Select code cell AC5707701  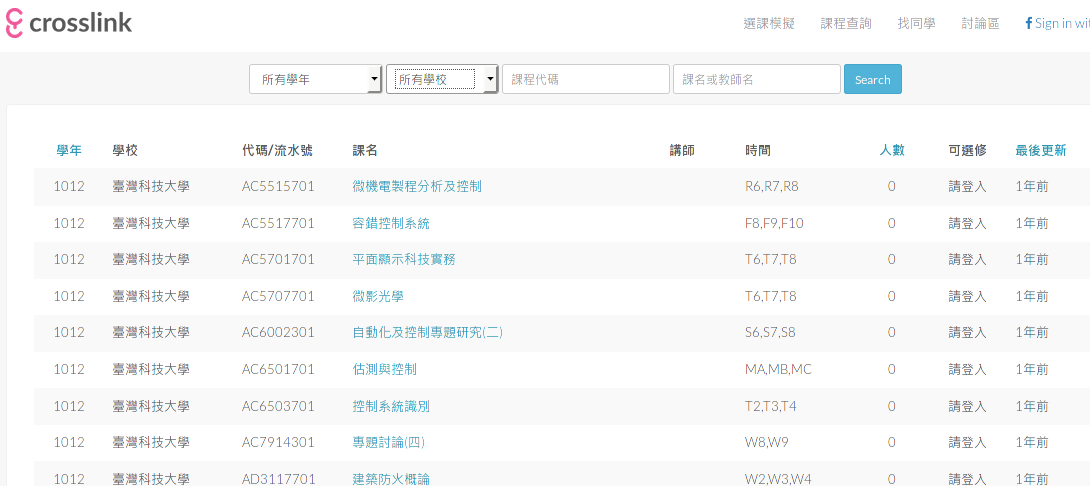(x=278, y=296)
